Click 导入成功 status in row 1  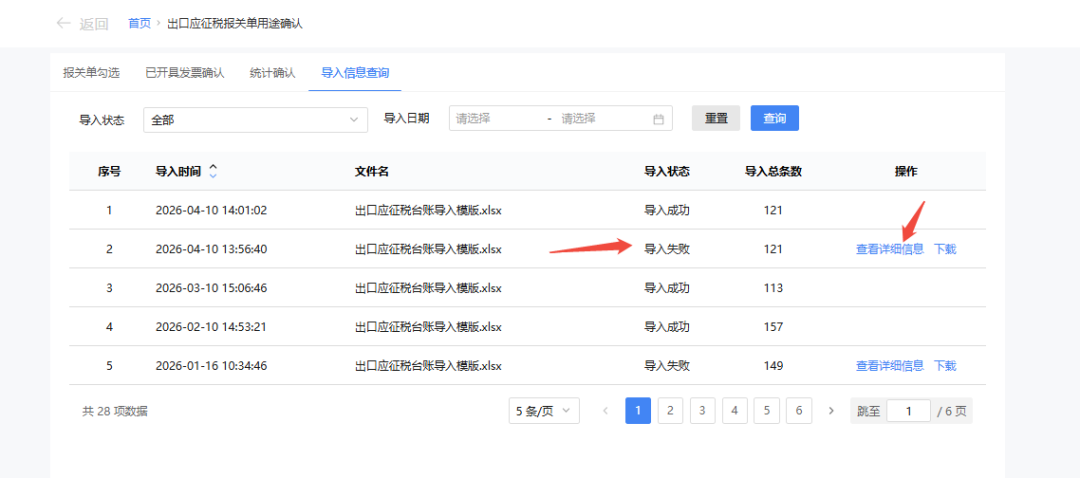(667, 210)
